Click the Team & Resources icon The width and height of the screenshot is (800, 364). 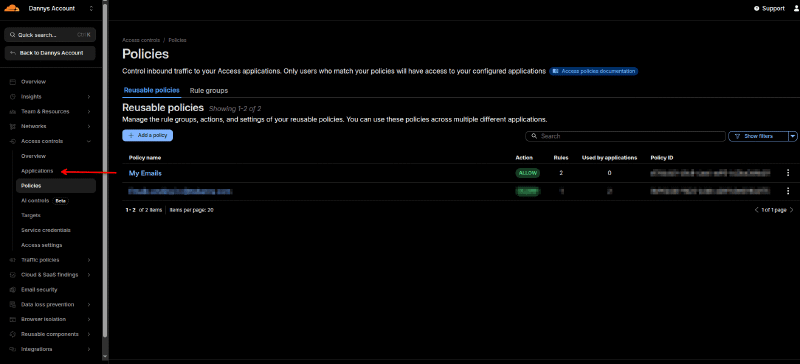pyautogui.click(x=12, y=111)
